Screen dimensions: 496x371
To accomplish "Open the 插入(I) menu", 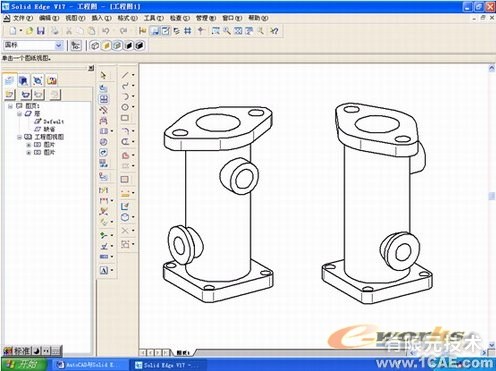I will pos(101,18).
